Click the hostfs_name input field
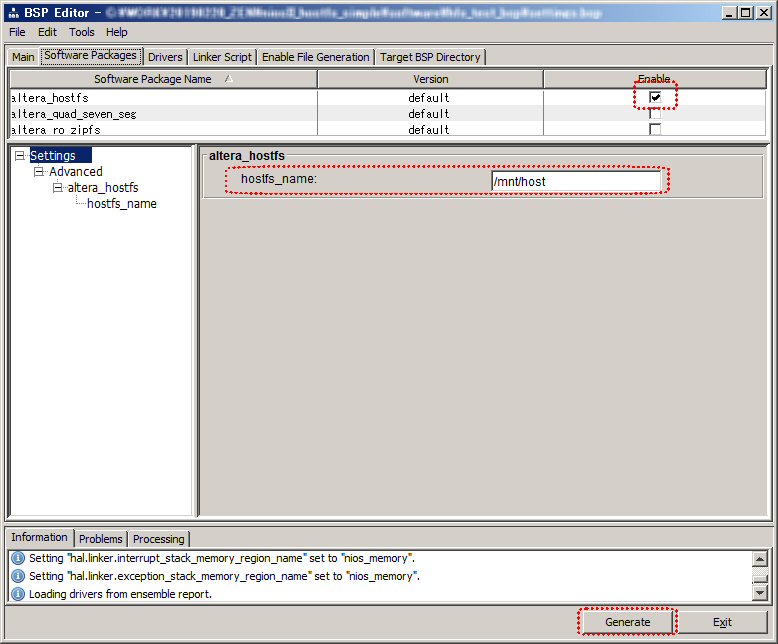The image size is (778, 644). (576, 181)
